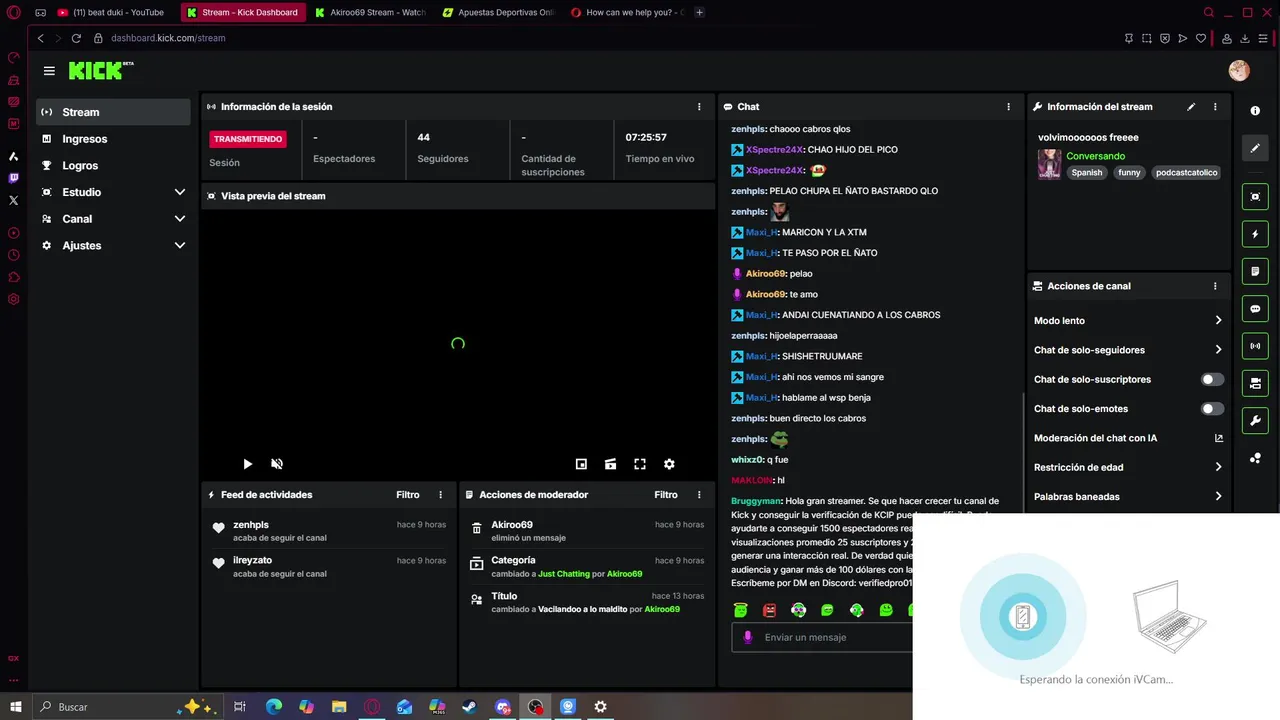Unmute the stream preview audio
Screen dimensions: 1280x720
click(x=277, y=464)
